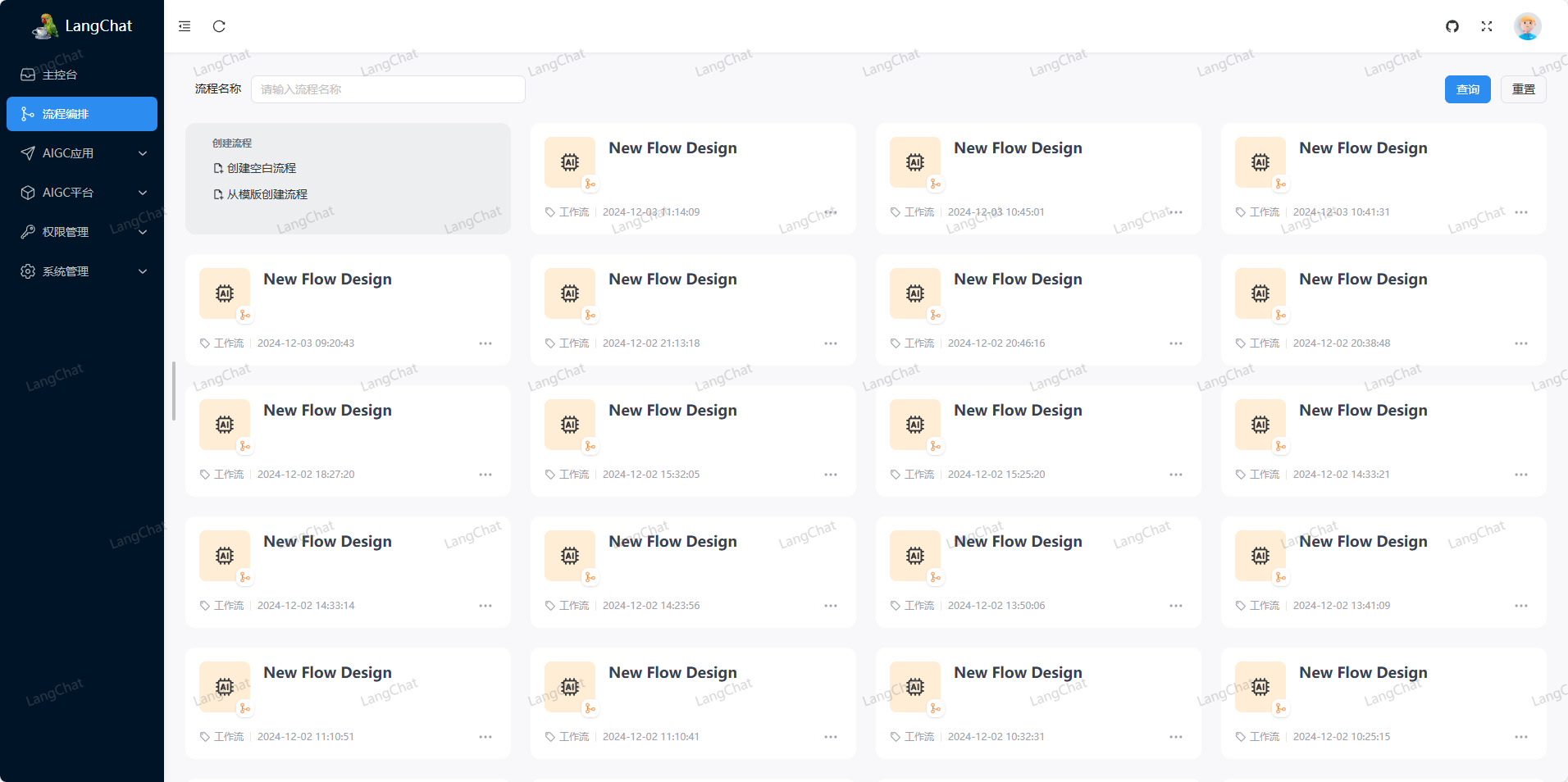Click AI chip icon of flow 2024-12-02 15:32:05
This screenshot has width=1568, height=782.
pyautogui.click(x=570, y=425)
